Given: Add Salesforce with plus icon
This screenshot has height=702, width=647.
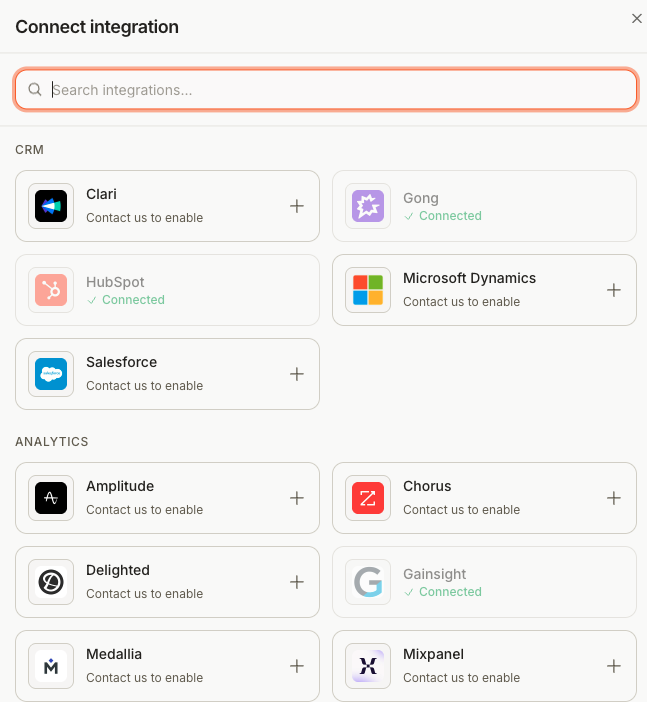Looking at the screenshot, I should [x=297, y=374].
